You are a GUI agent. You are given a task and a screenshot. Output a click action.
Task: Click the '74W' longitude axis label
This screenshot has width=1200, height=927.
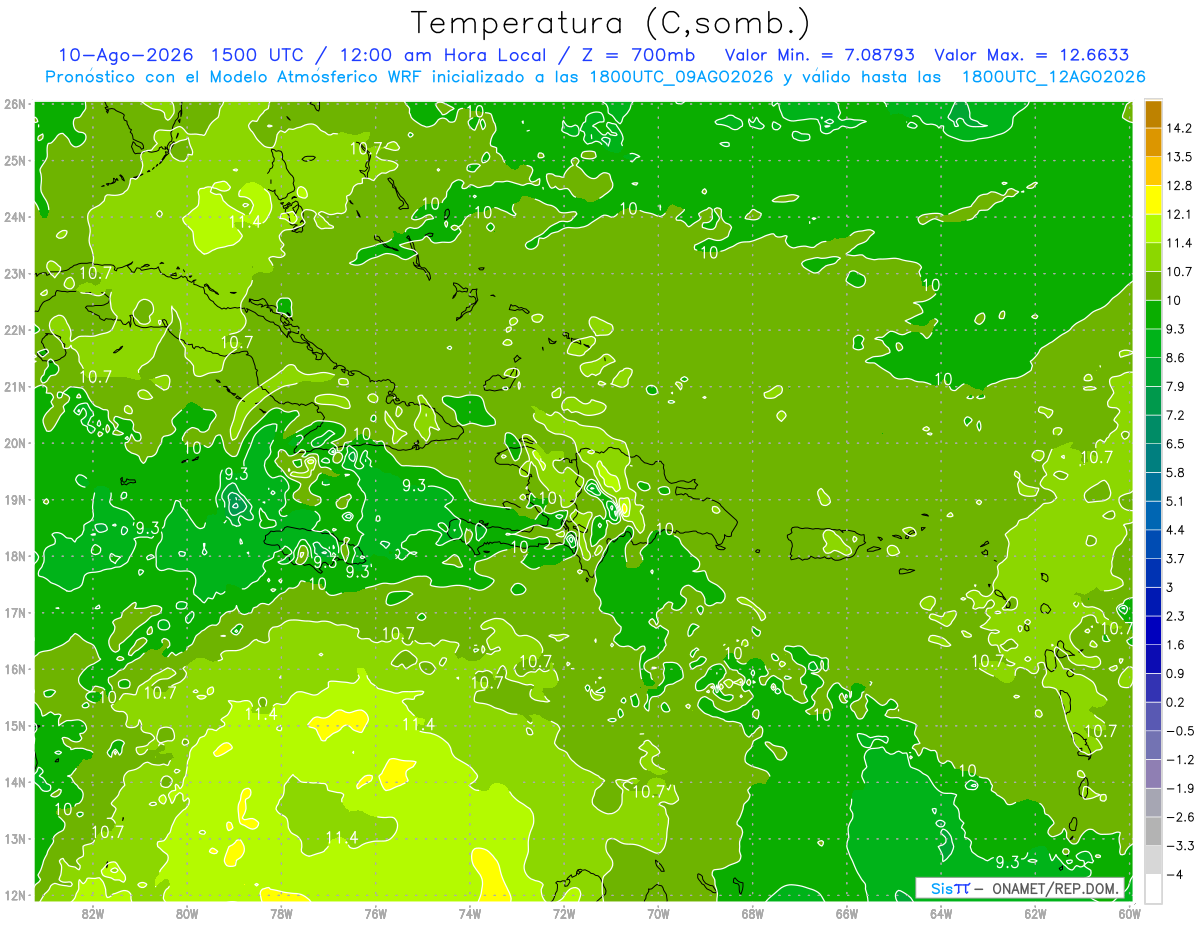[469, 914]
